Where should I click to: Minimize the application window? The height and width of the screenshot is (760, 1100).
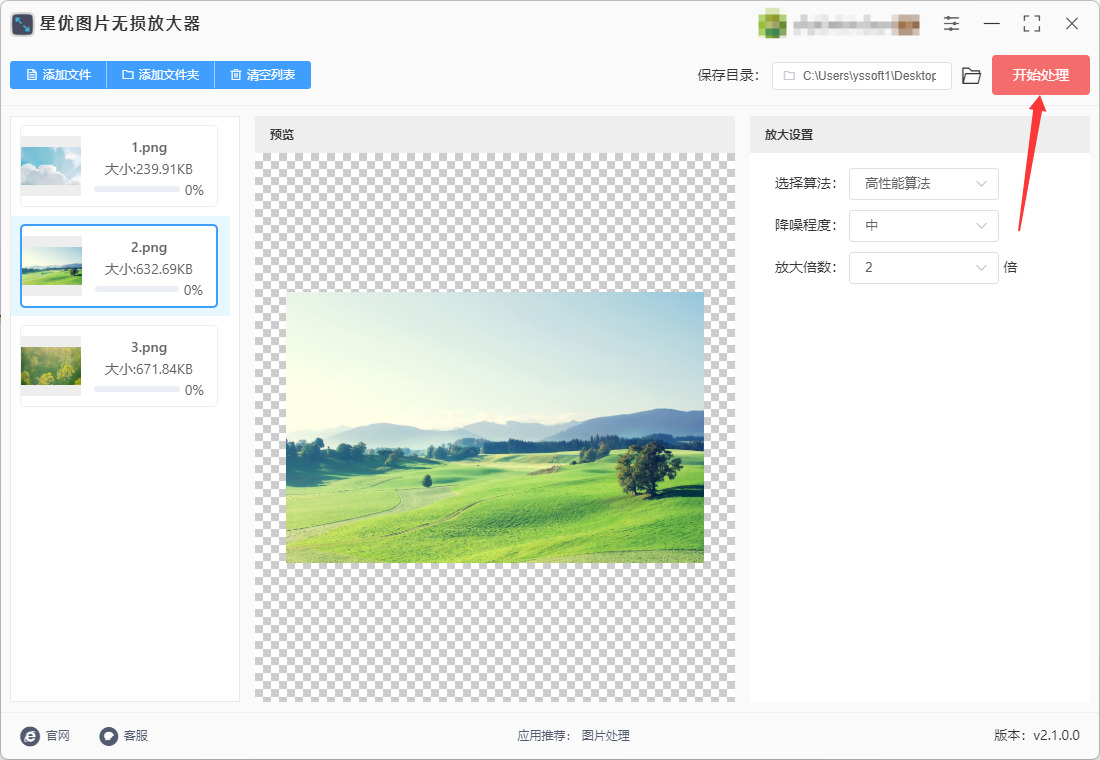[x=992, y=24]
